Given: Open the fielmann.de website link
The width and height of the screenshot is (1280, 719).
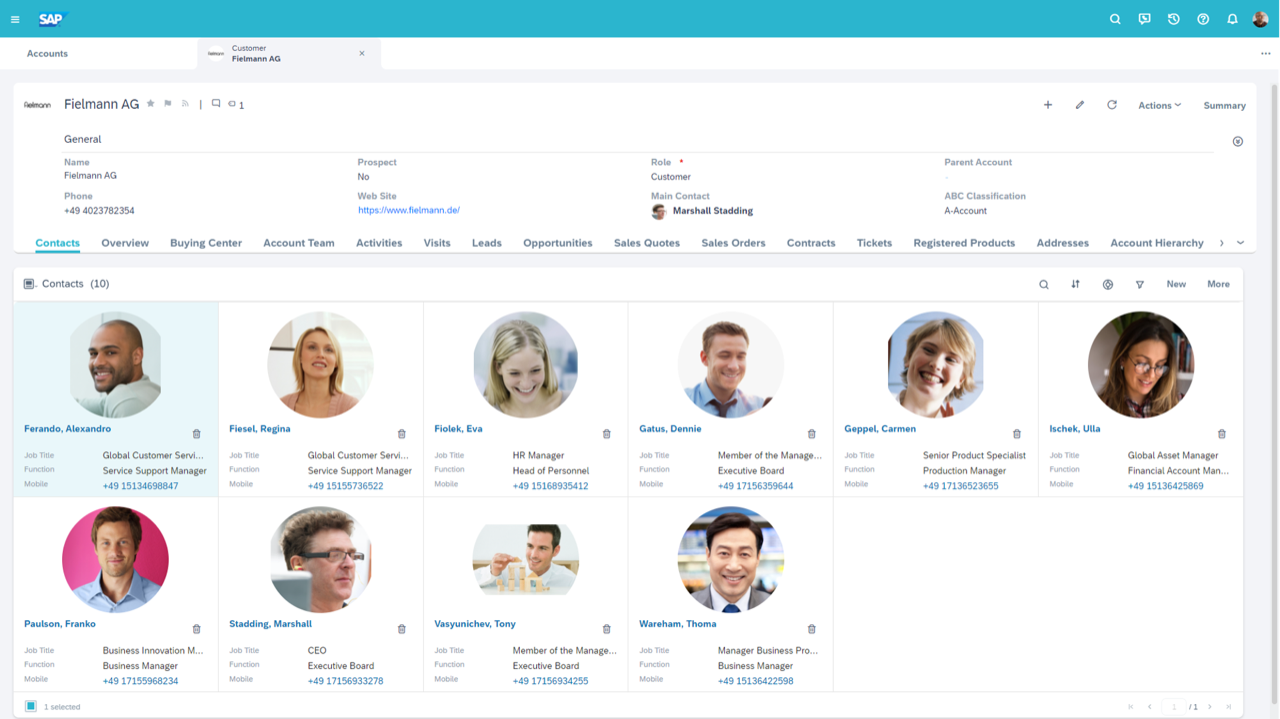Looking at the screenshot, I should pos(409,211).
